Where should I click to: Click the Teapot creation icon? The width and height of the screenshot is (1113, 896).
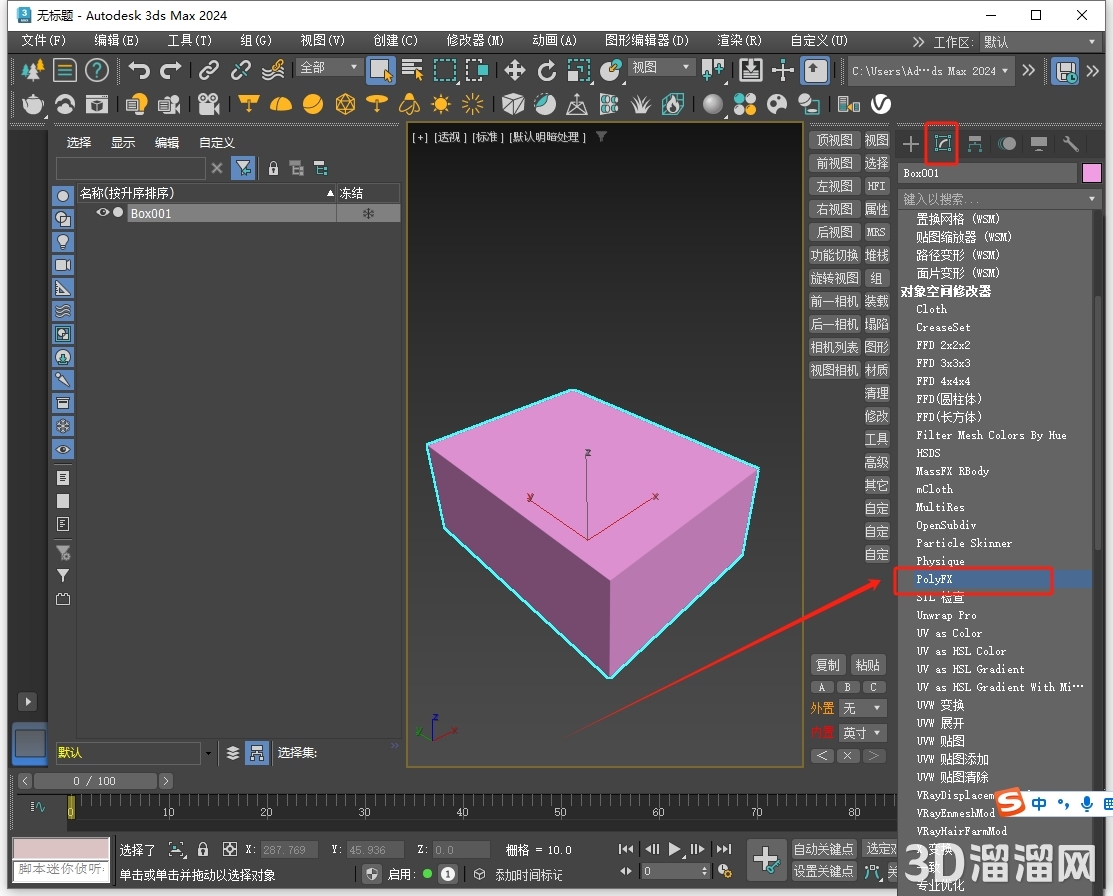click(x=32, y=103)
